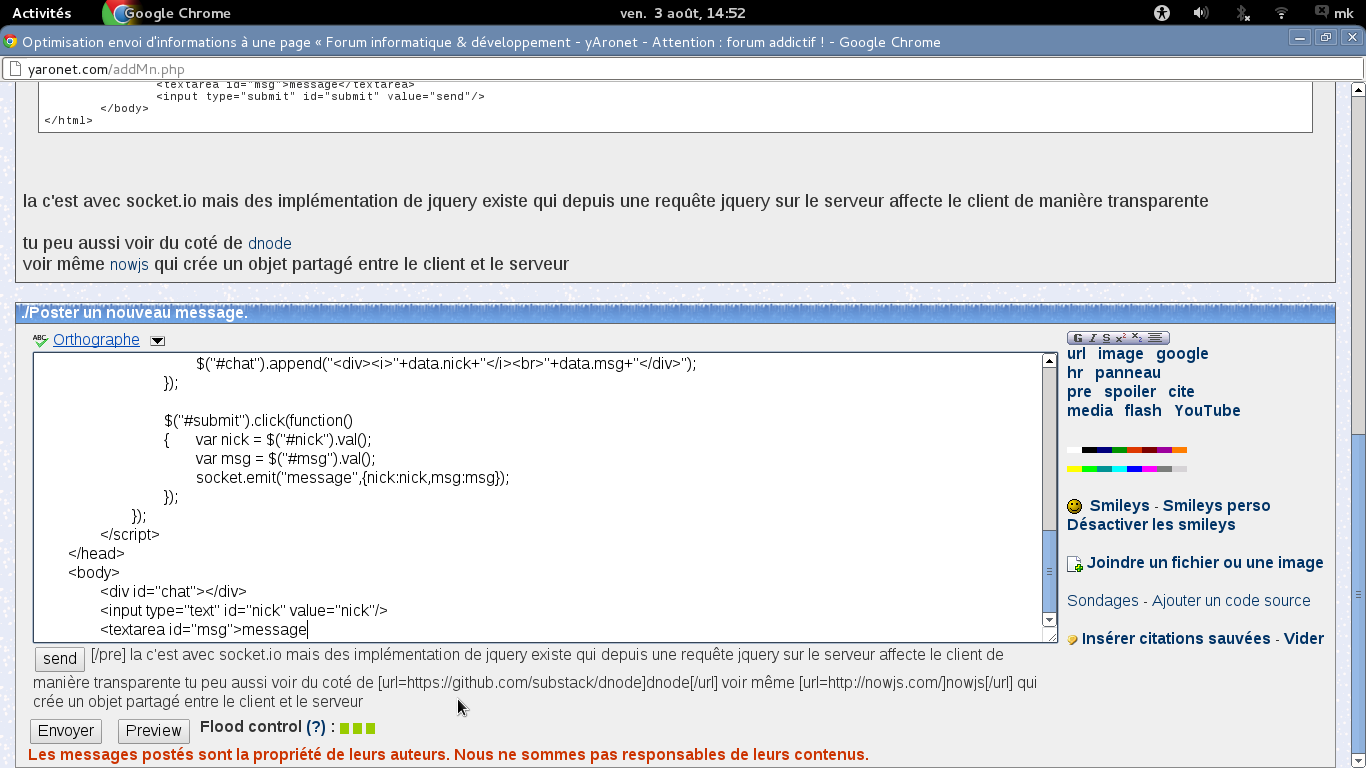
Task: Toggle "Désactiver les smileys"
Action: point(1151,525)
